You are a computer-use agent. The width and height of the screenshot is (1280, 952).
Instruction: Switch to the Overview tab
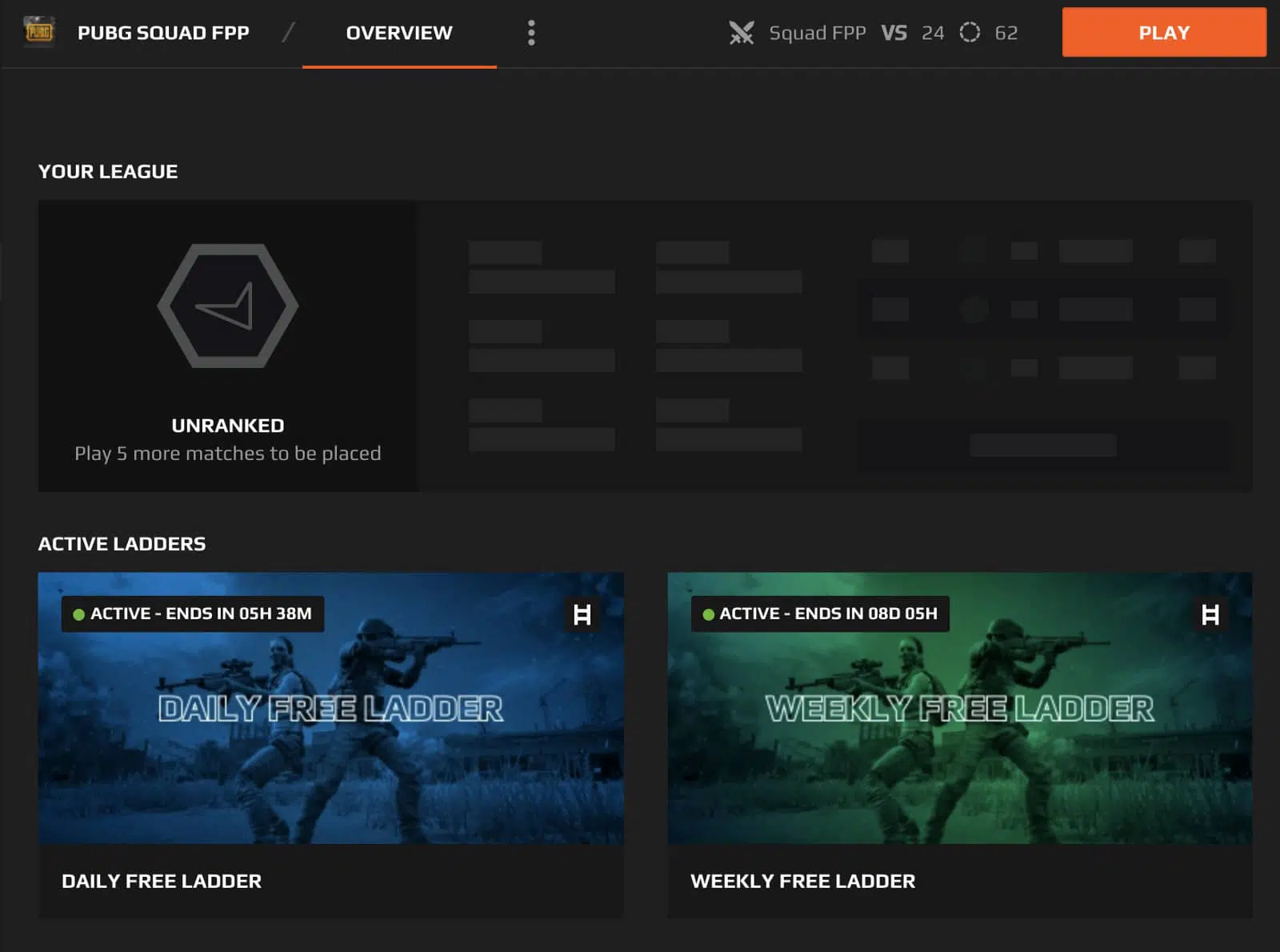coord(399,33)
